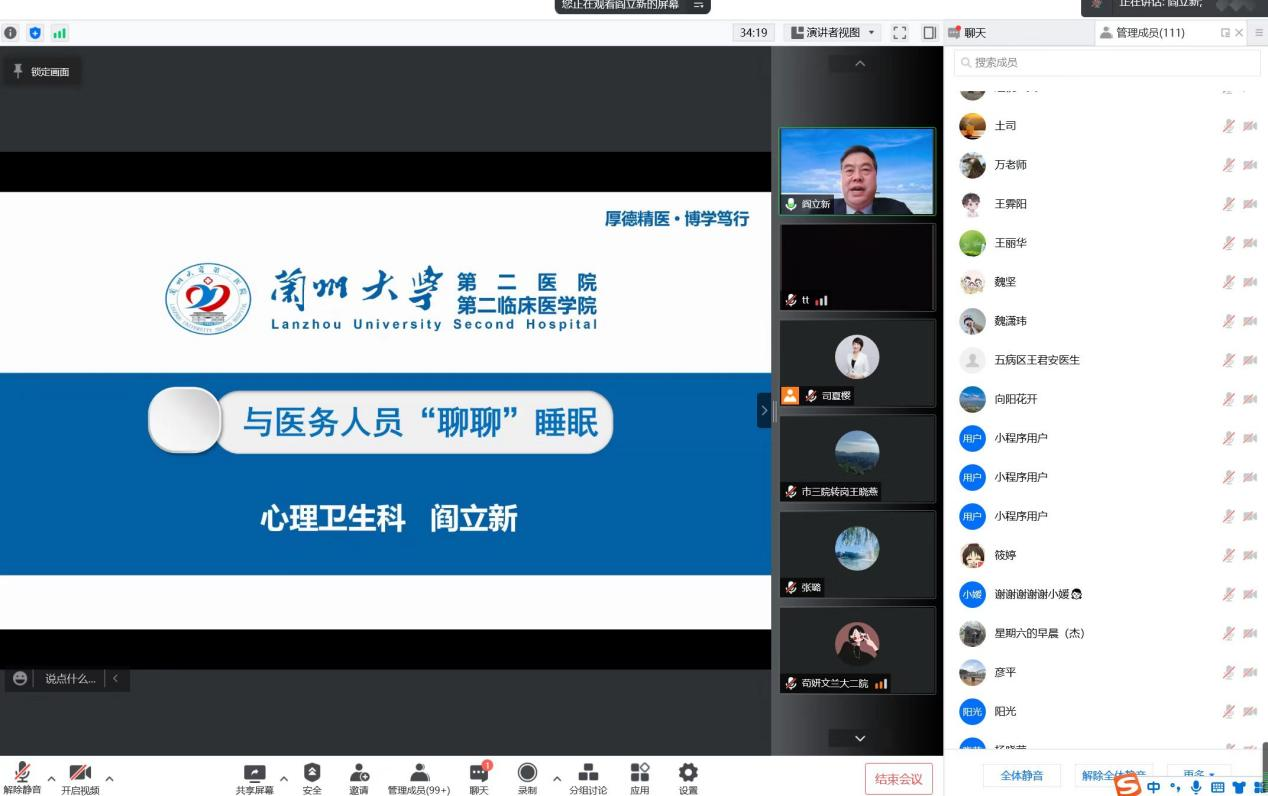Screen dimensions: 1268x796
Task: Toggle the side panel layout icon
Action: 929,33
